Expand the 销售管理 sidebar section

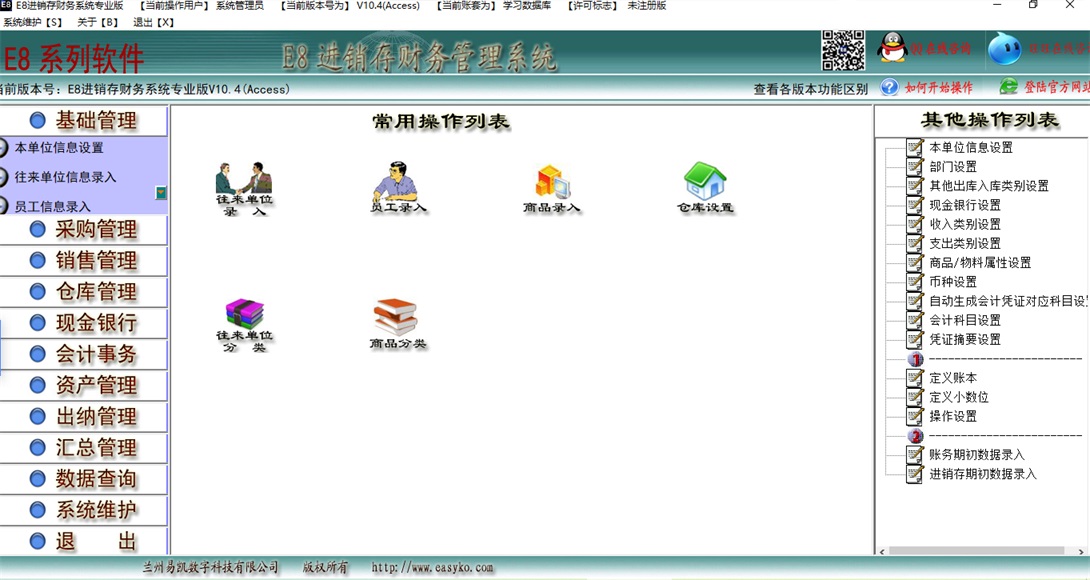(x=84, y=261)
